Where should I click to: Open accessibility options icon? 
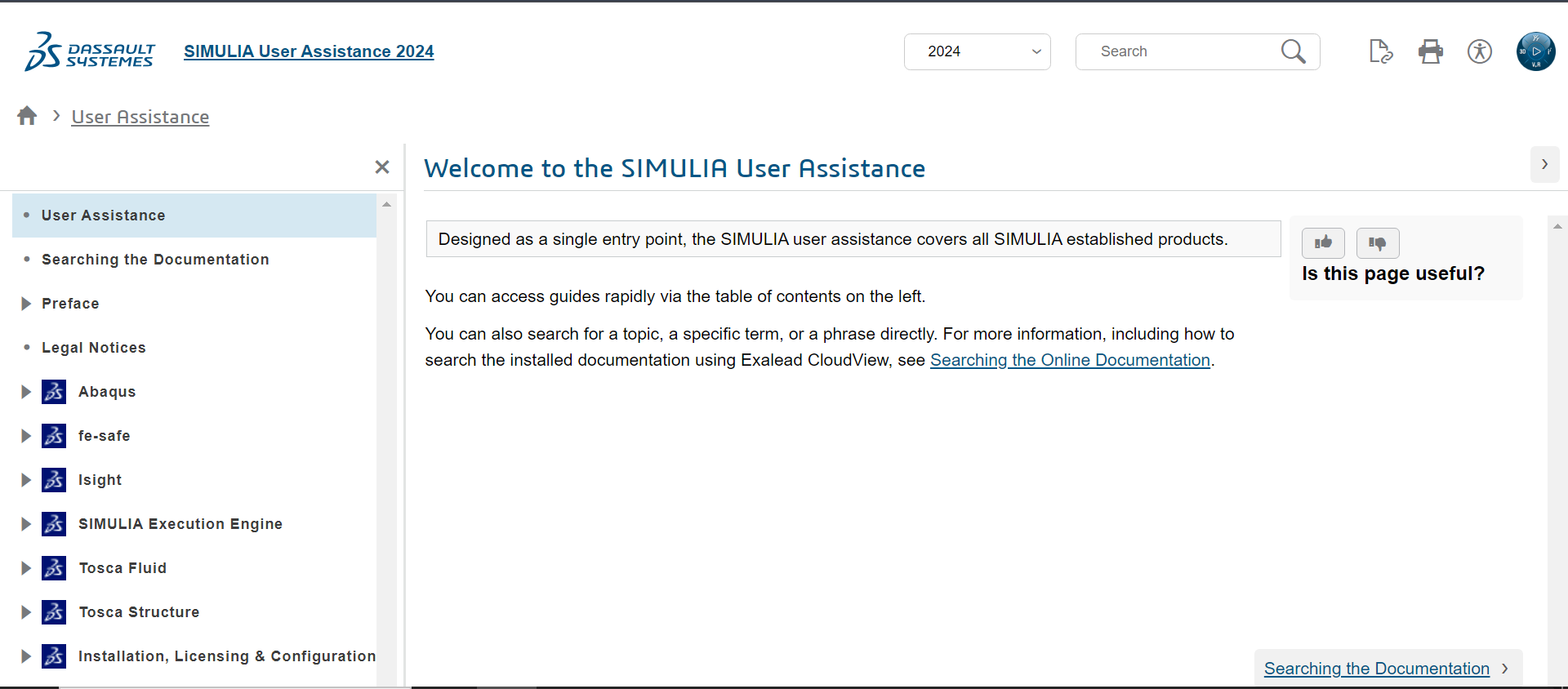pos(1479,51)
